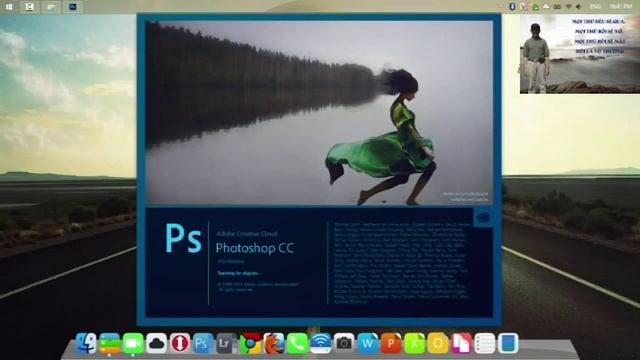Click the first white taskbar app button

click(29, 7)
